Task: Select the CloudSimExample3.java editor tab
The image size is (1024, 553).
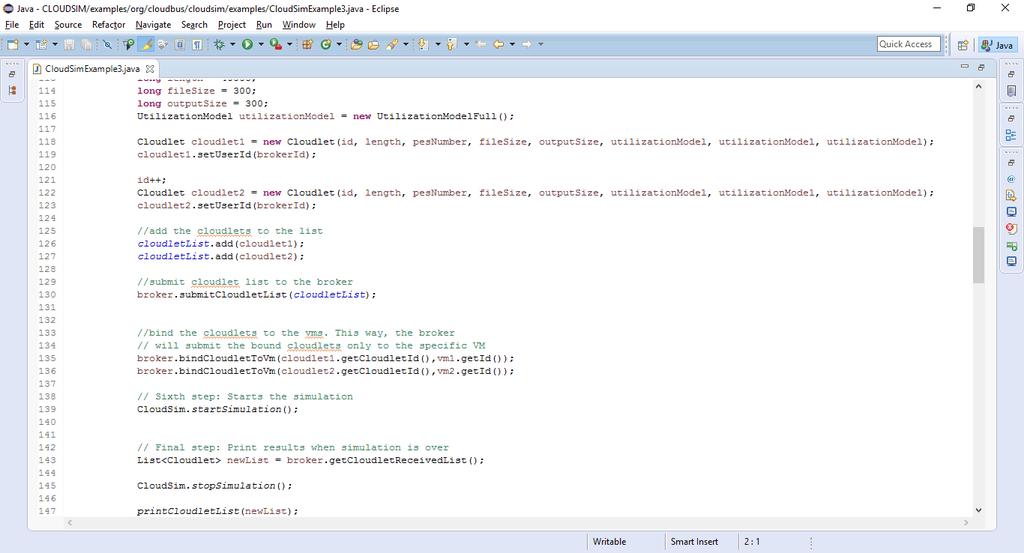Action: click(92, 69)
